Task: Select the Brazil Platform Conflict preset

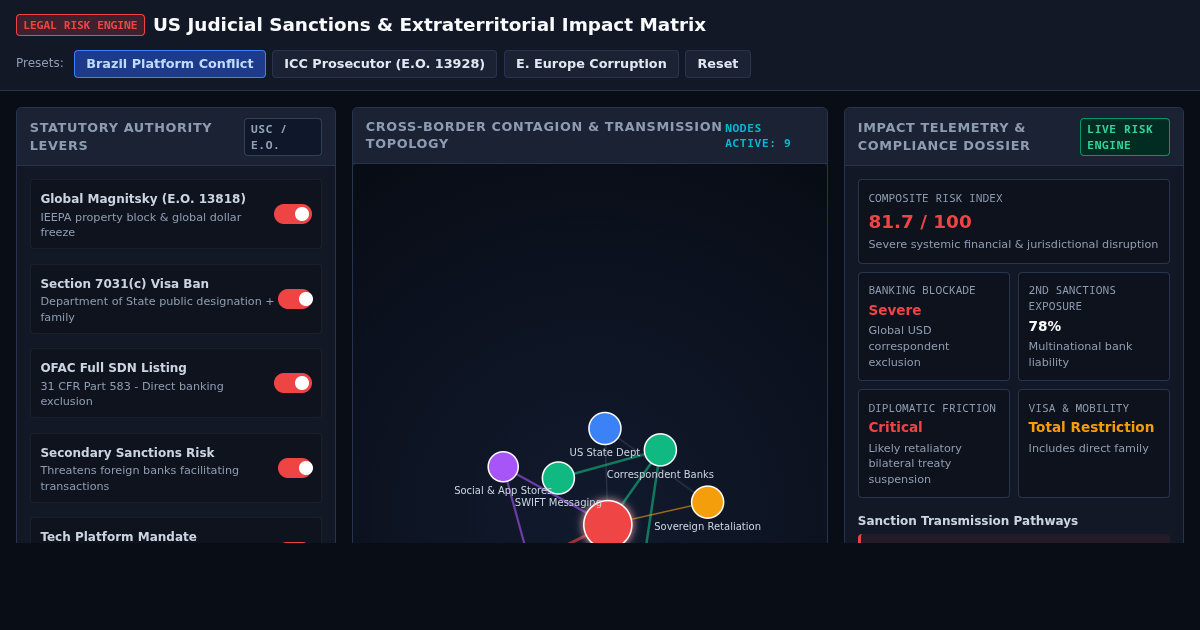Action: click(x=170, y=64)
